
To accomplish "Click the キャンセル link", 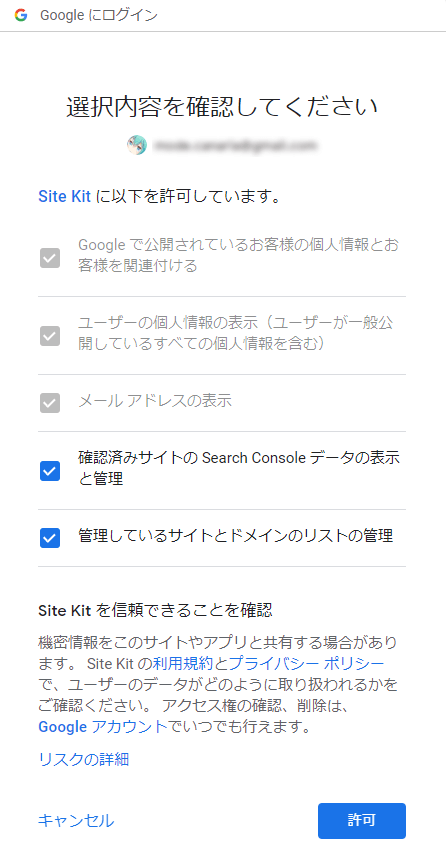I will [x=76, y=821].
